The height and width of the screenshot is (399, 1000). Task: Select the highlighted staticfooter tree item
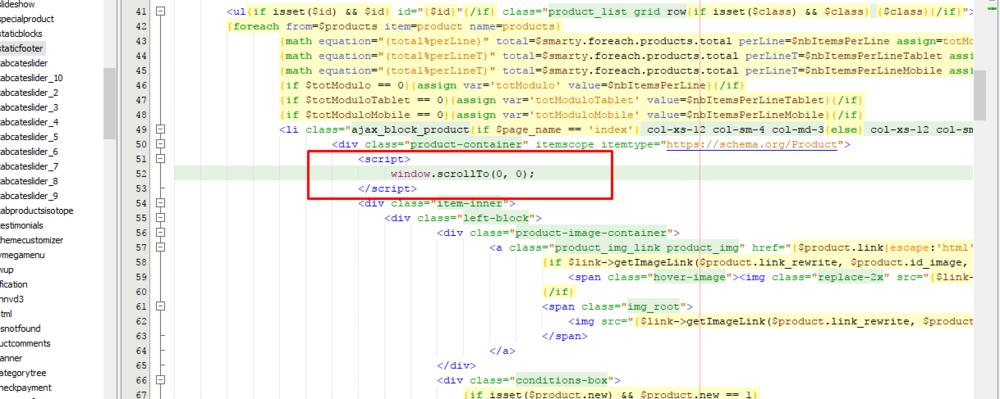(23, 48)
